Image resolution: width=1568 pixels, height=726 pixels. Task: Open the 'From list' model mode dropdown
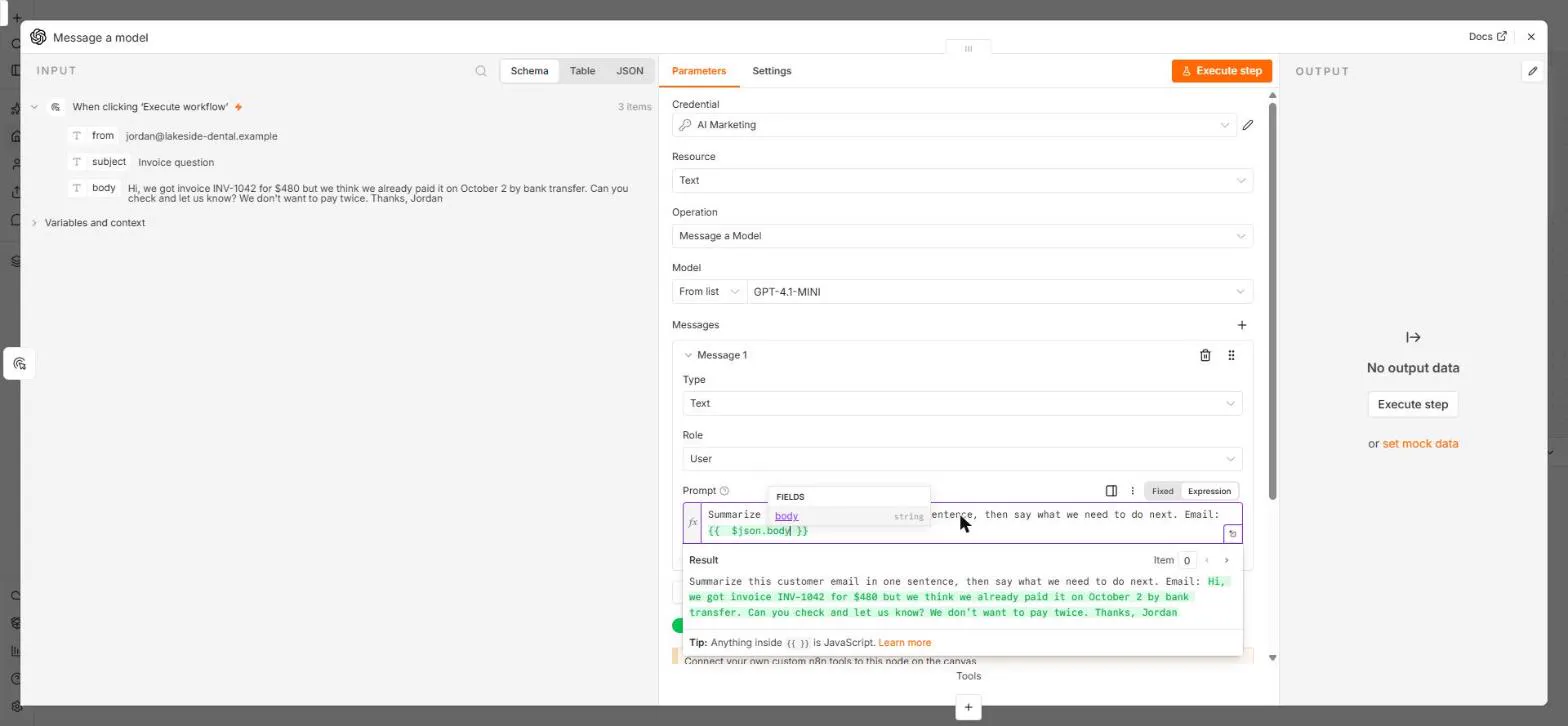[x=710, y=292]
